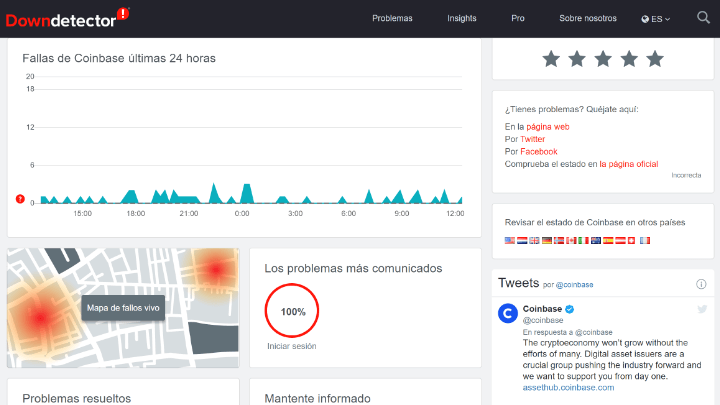Select the Austria flag
The height and width of the screenshot is (405, 720).
(x=620, y=240)
